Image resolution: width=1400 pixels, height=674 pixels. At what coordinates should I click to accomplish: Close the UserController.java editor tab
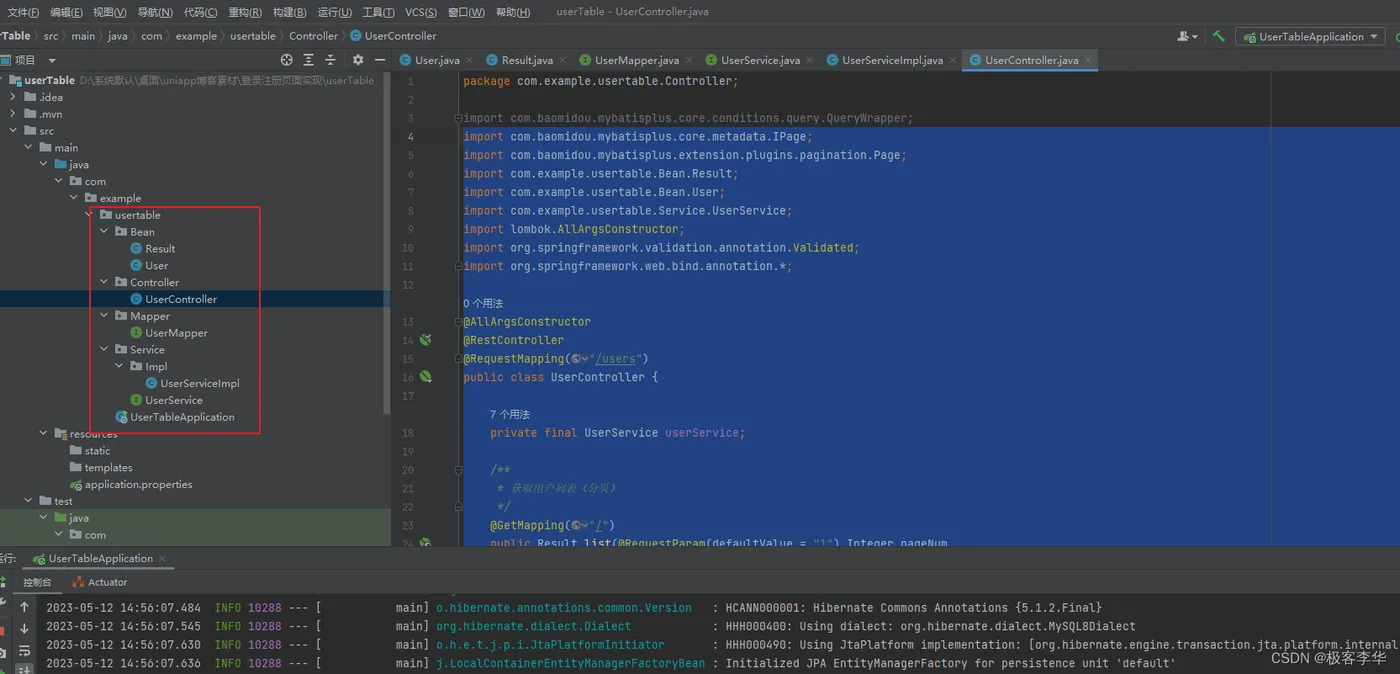coord(1089,60)
